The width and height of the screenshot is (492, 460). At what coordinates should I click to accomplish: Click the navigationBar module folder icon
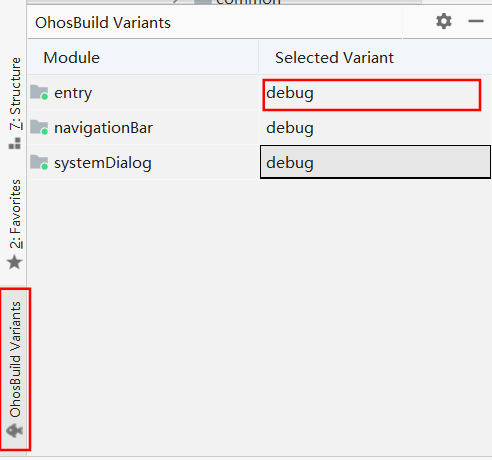point(39,127)
